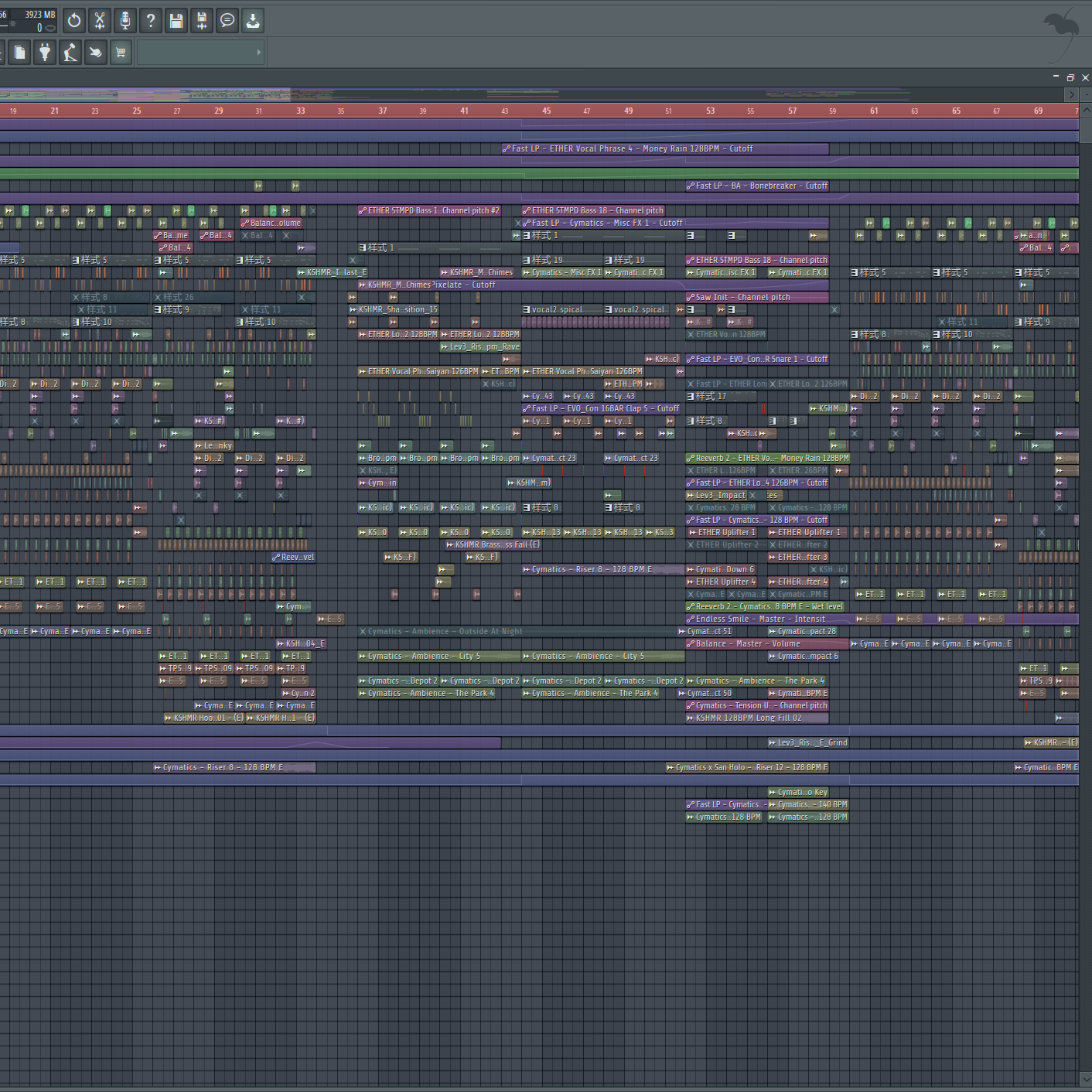The width and height of the screenshot is (1092, 1092).
Task: Click the microphone recording icon
Action: [125, 21]
